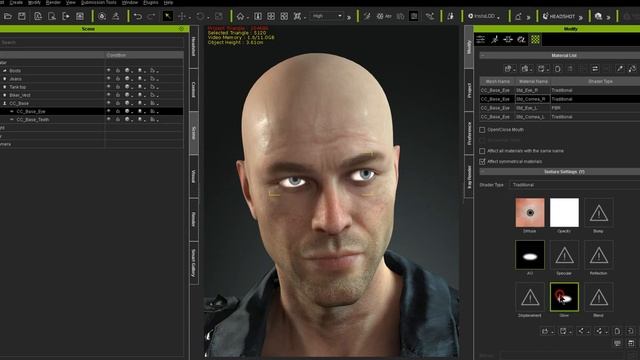
Task: Open the Plugins menu
Action: [151, 2]
